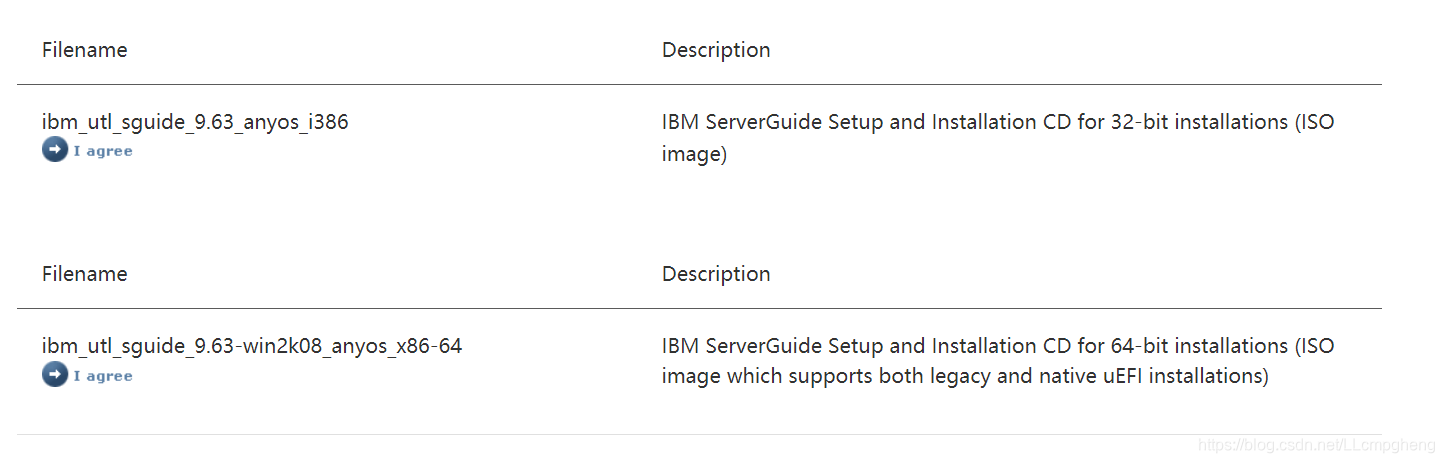Click the "image)" text ending the 32-bit description
The image size is (1444, 463).
point(693,154)
